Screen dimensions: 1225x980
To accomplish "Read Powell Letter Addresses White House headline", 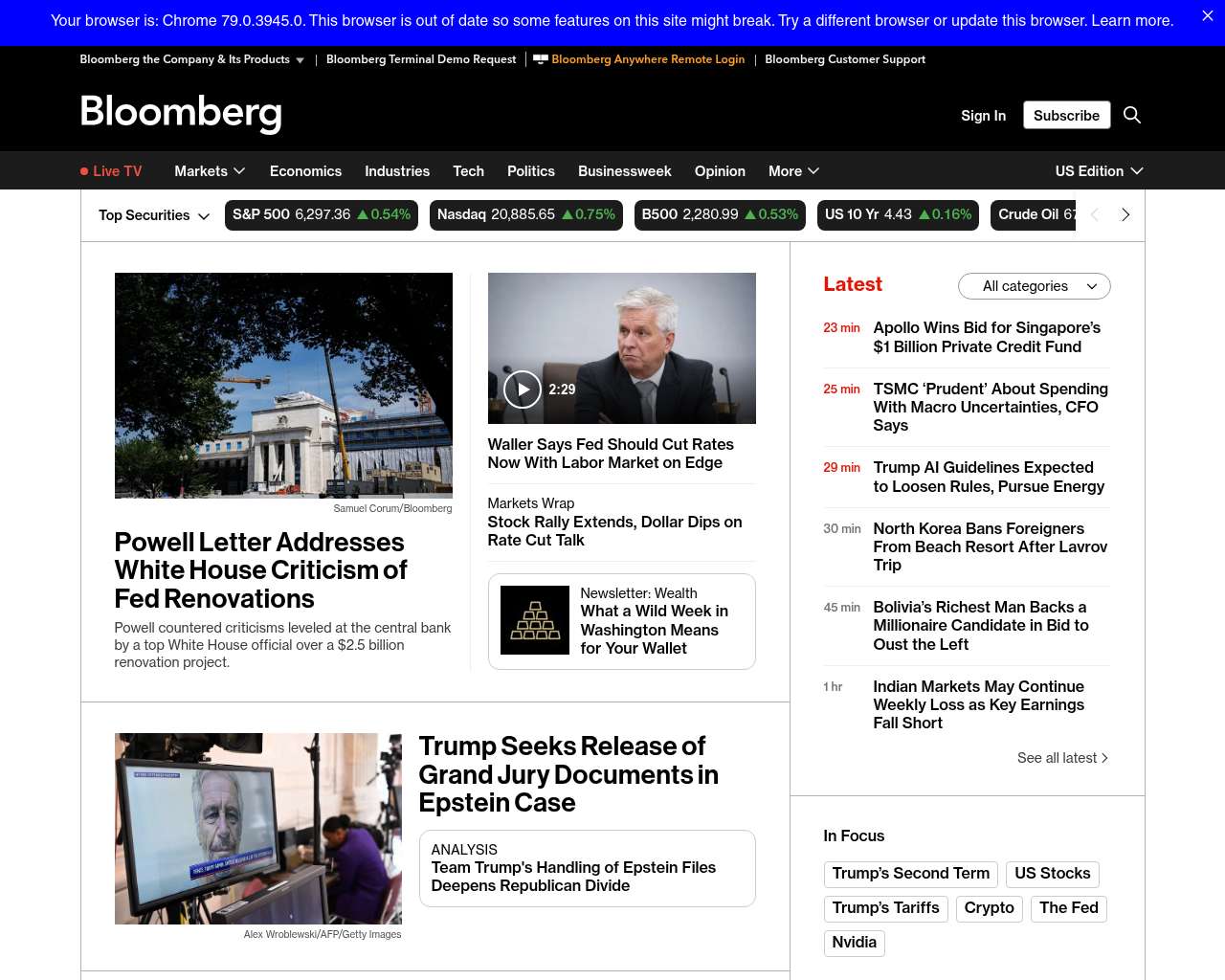I will click(260, 570).
